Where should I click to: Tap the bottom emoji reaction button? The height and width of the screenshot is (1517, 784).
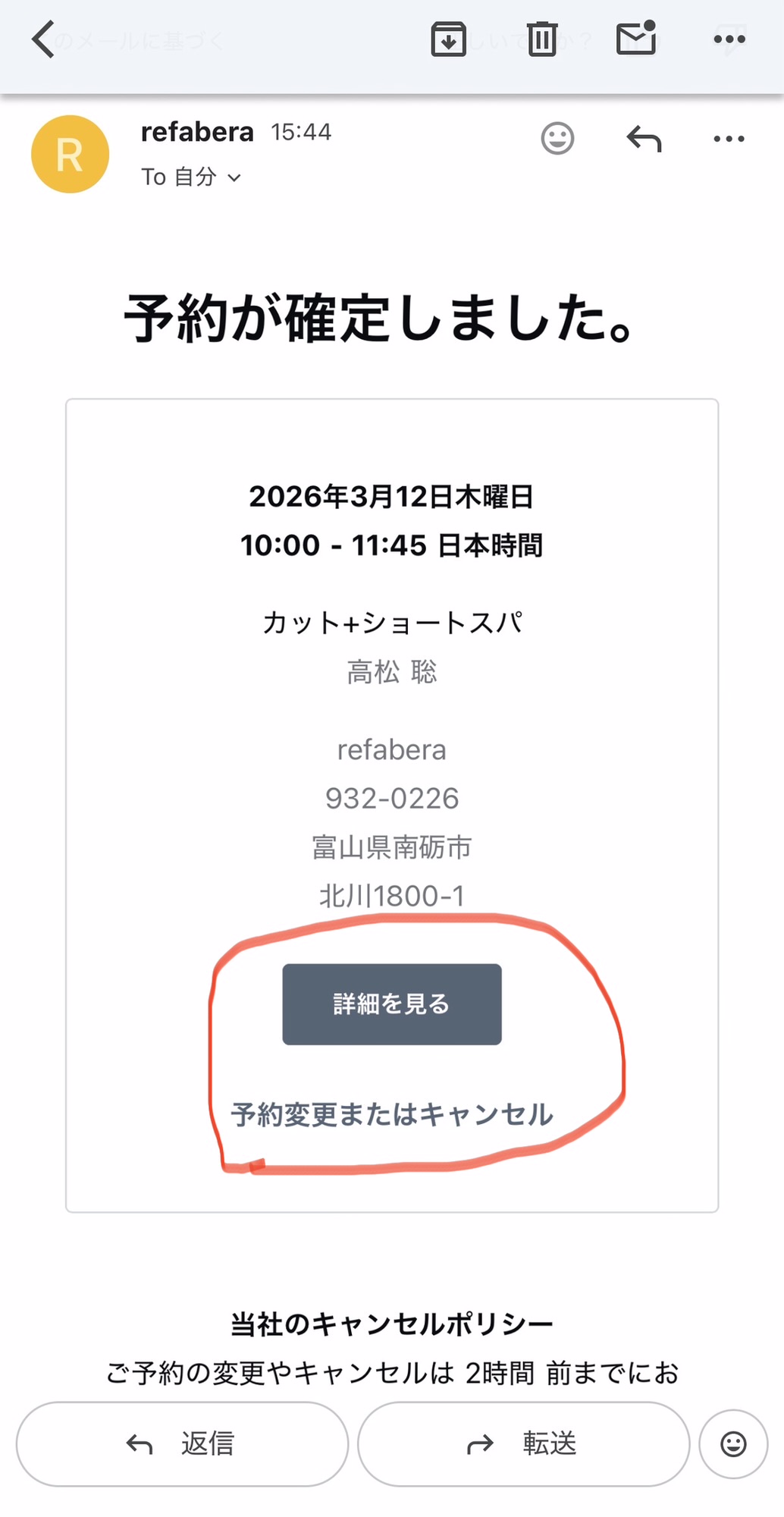pos(733,1444)
